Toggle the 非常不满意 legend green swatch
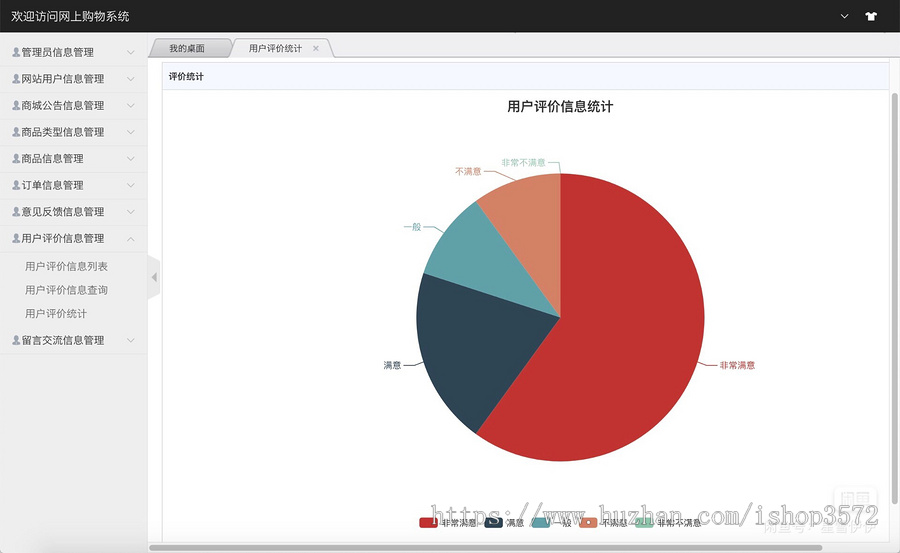This screenshot has width=900, height=553. (x=644, y=523)
